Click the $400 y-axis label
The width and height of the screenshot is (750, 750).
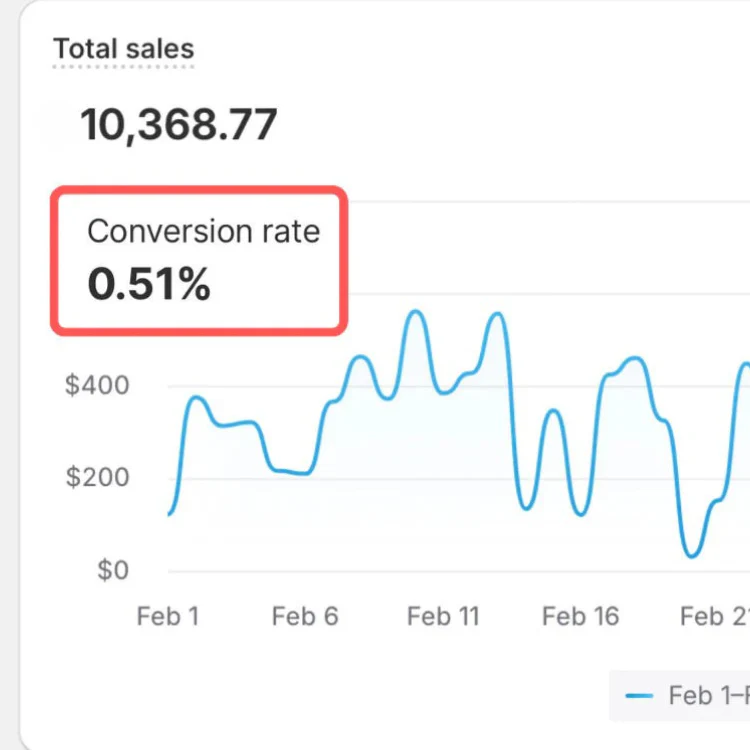[x=96, y=385]
